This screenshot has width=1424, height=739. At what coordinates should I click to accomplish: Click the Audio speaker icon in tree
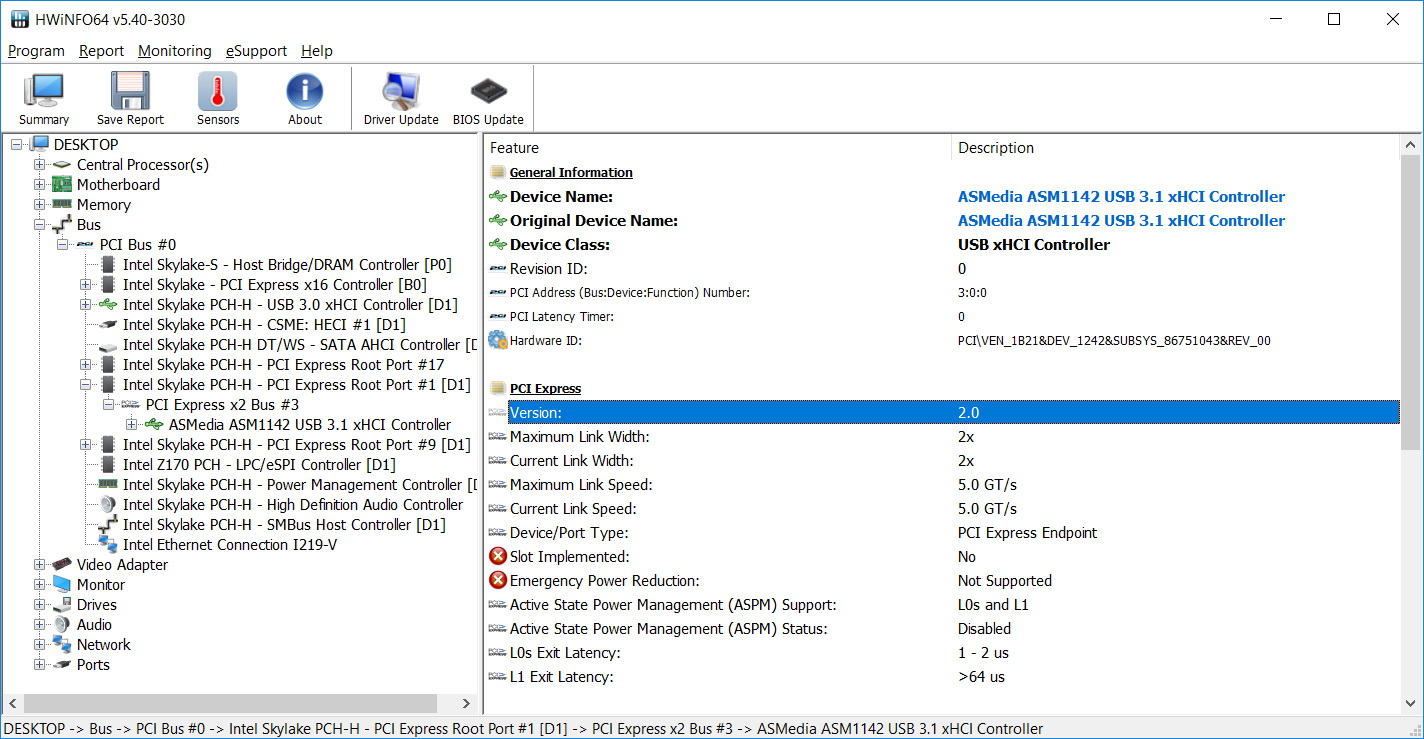[x=62, y=625]
